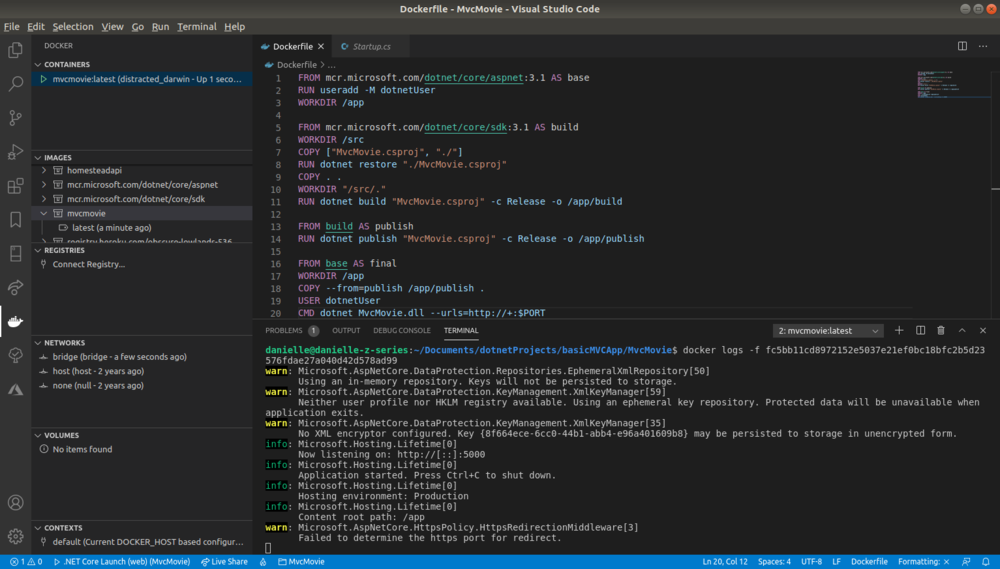The height and width of the screenshot is (569, 1000).
Task: Click LF end-of-line setting
Action: click(x=836, y=562)
